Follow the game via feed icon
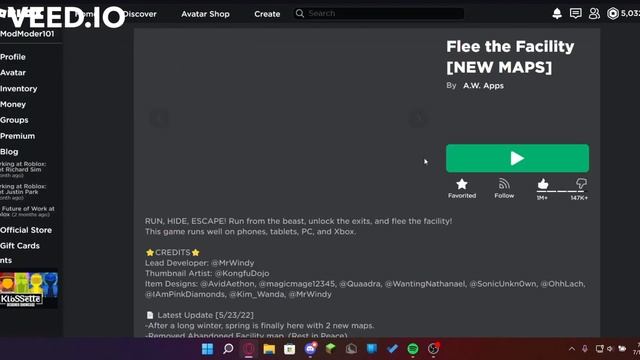640x360 pixels. 504,184
